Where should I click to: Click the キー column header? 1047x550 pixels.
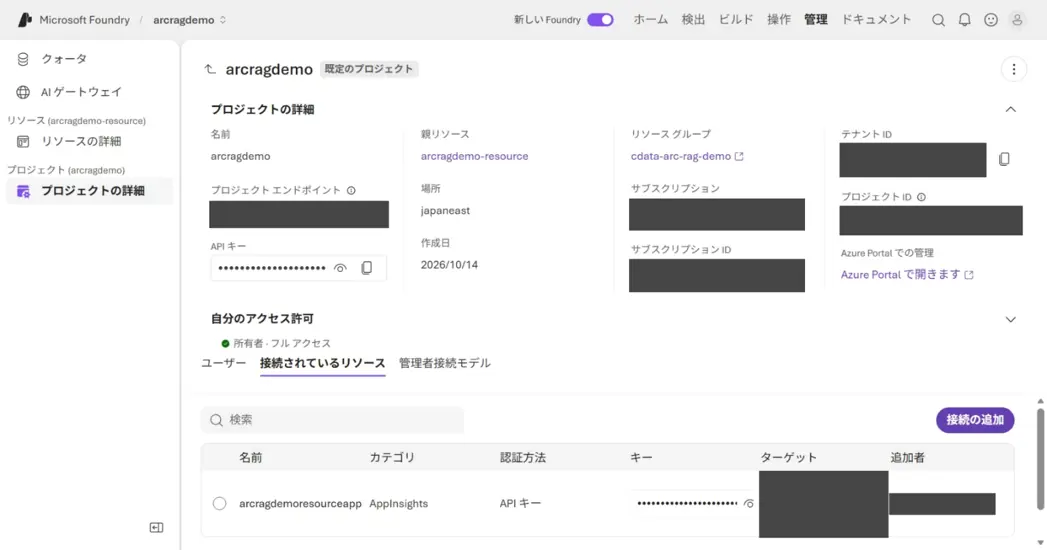click(x=641, y=457)
